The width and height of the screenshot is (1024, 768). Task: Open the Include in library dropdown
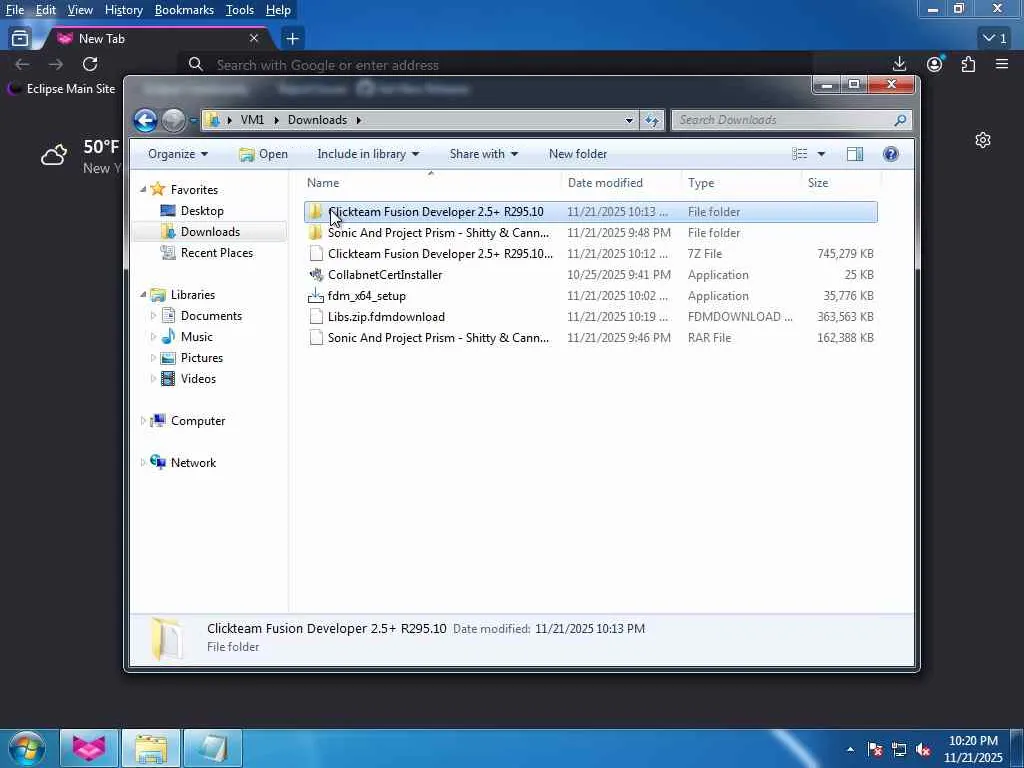pos(368,154)
